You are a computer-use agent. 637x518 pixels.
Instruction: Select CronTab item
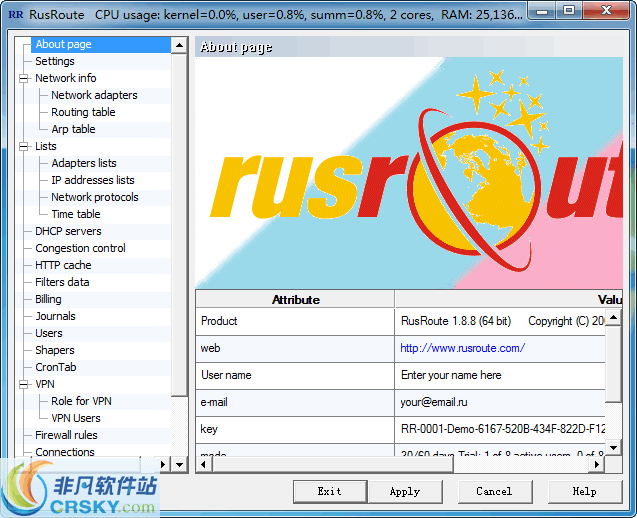[56, 367]
